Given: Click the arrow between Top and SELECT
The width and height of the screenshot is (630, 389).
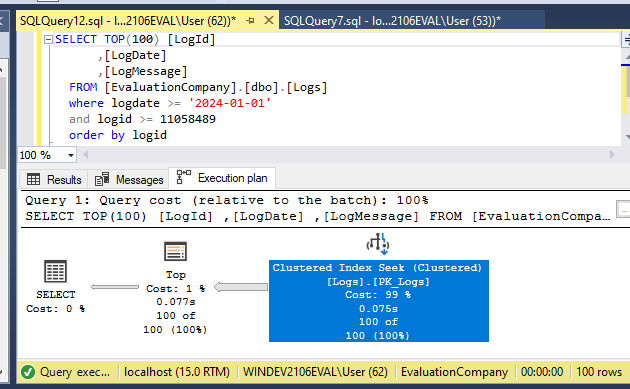Looking at the screenshot, I should point(115,287).
